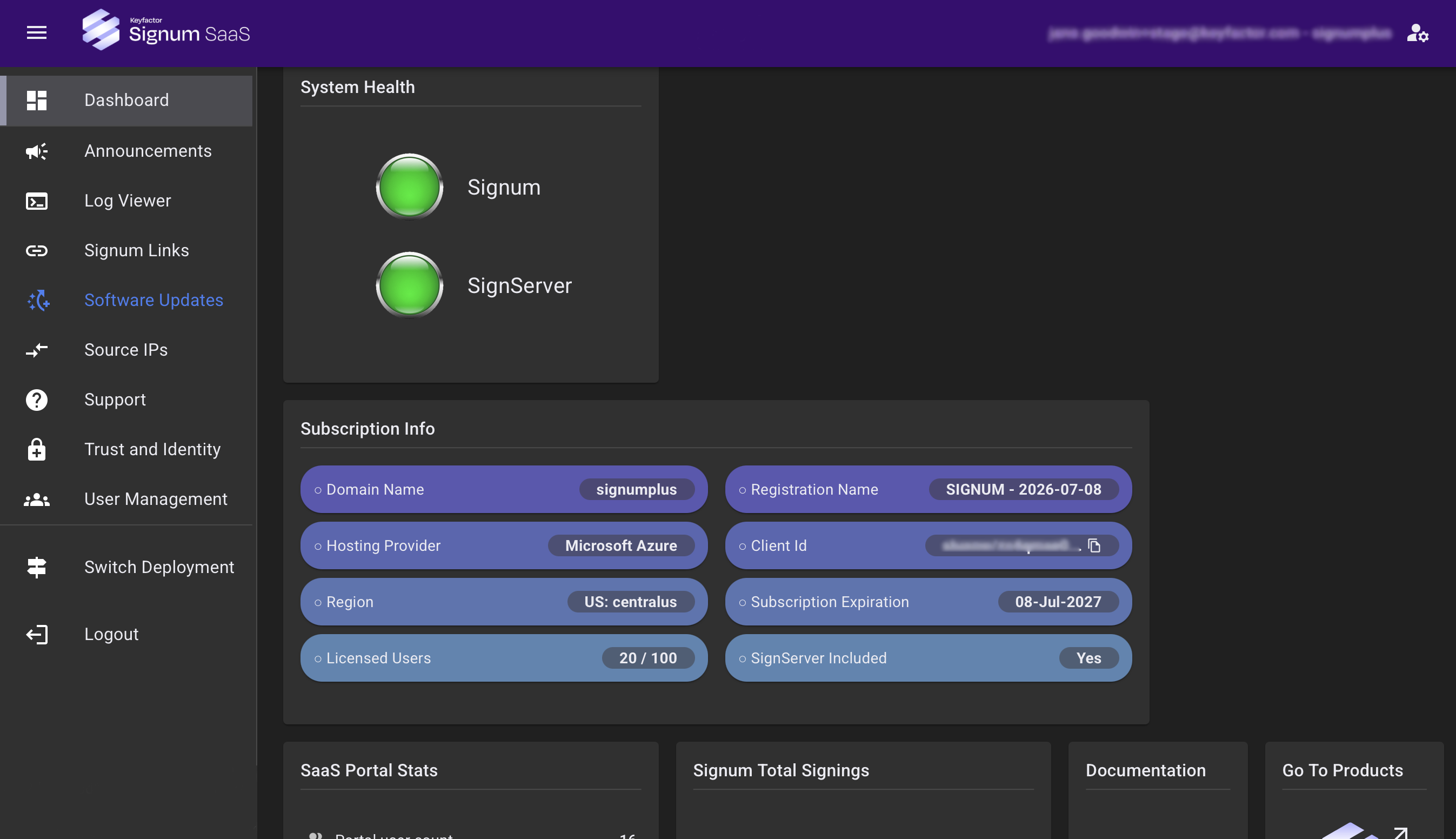
Task: Select the 20 / 100 licensed users value
Action: pos(648,658)
